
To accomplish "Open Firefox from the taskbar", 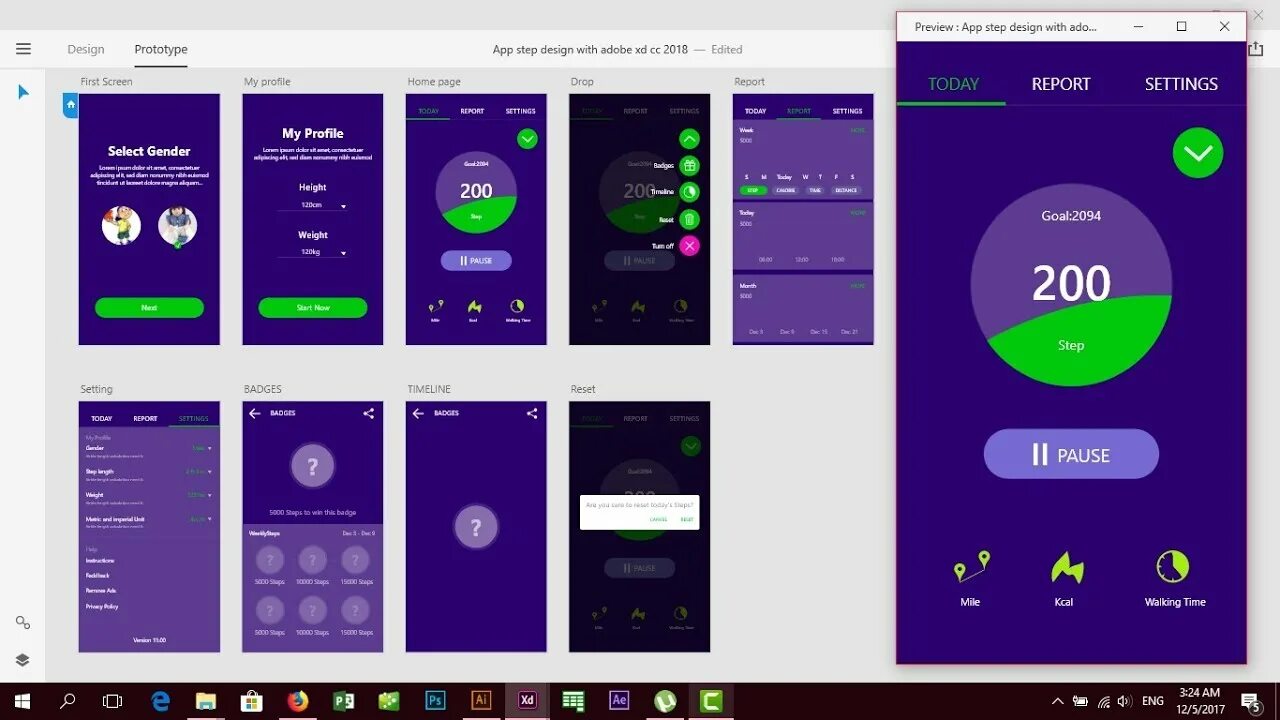I will (x=297, y=700).
